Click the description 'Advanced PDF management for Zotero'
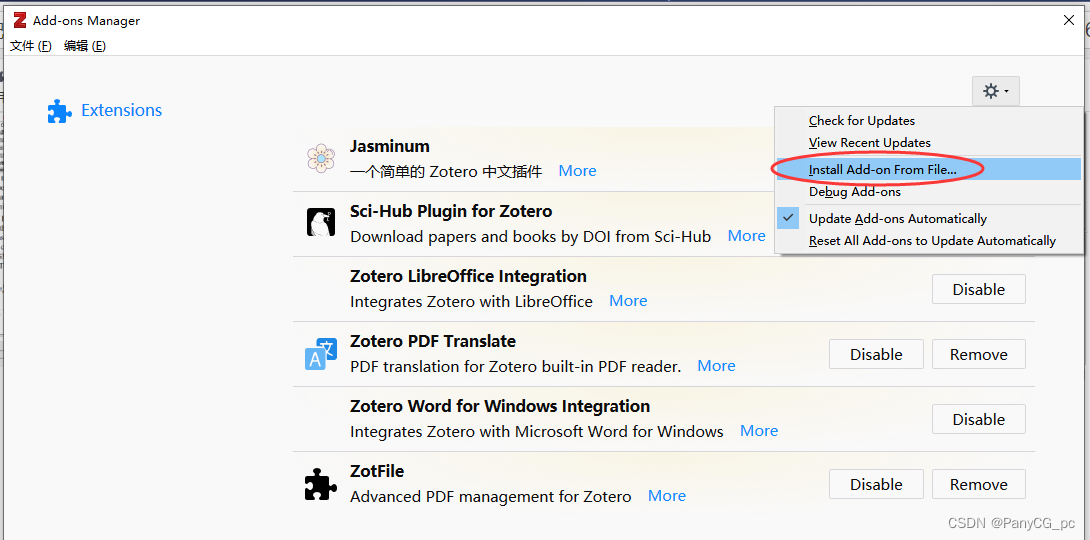Screen dimensions: 1090x540 pos(491,497)
